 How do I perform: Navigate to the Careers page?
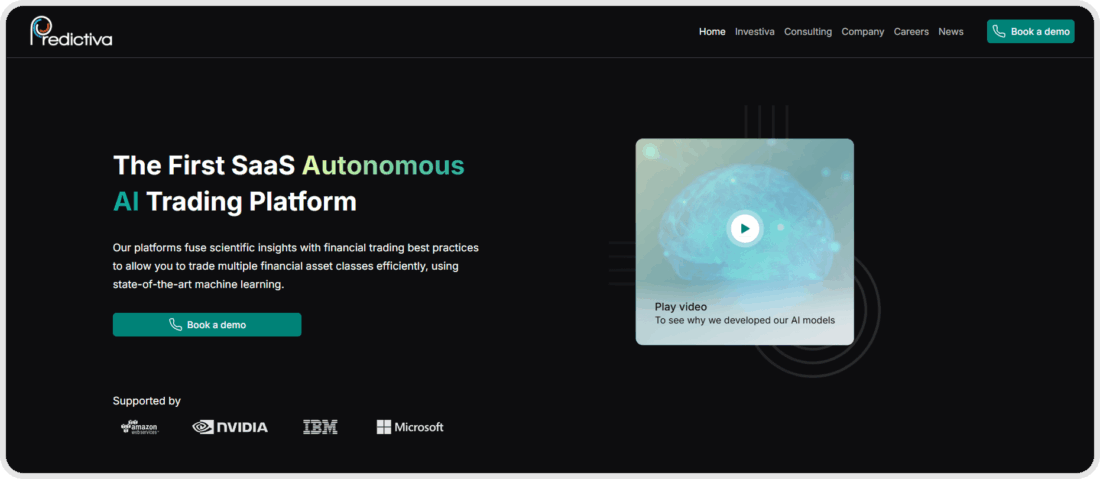point(911,32)
